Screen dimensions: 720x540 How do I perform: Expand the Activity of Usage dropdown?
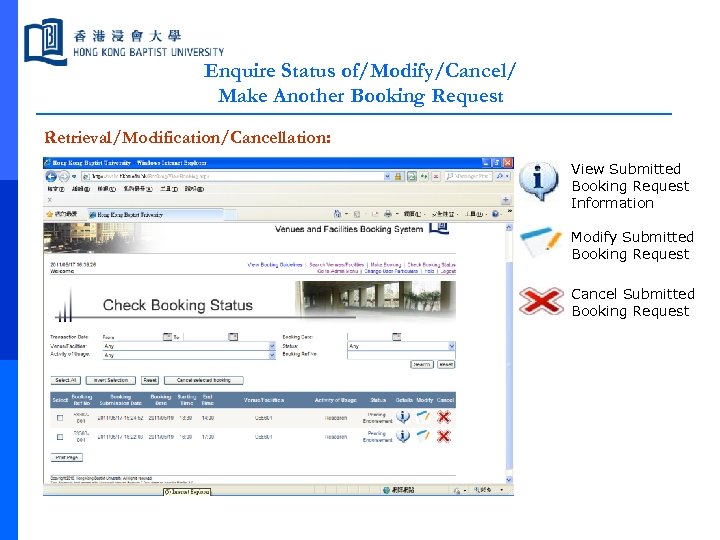click(x=272, y=355)
